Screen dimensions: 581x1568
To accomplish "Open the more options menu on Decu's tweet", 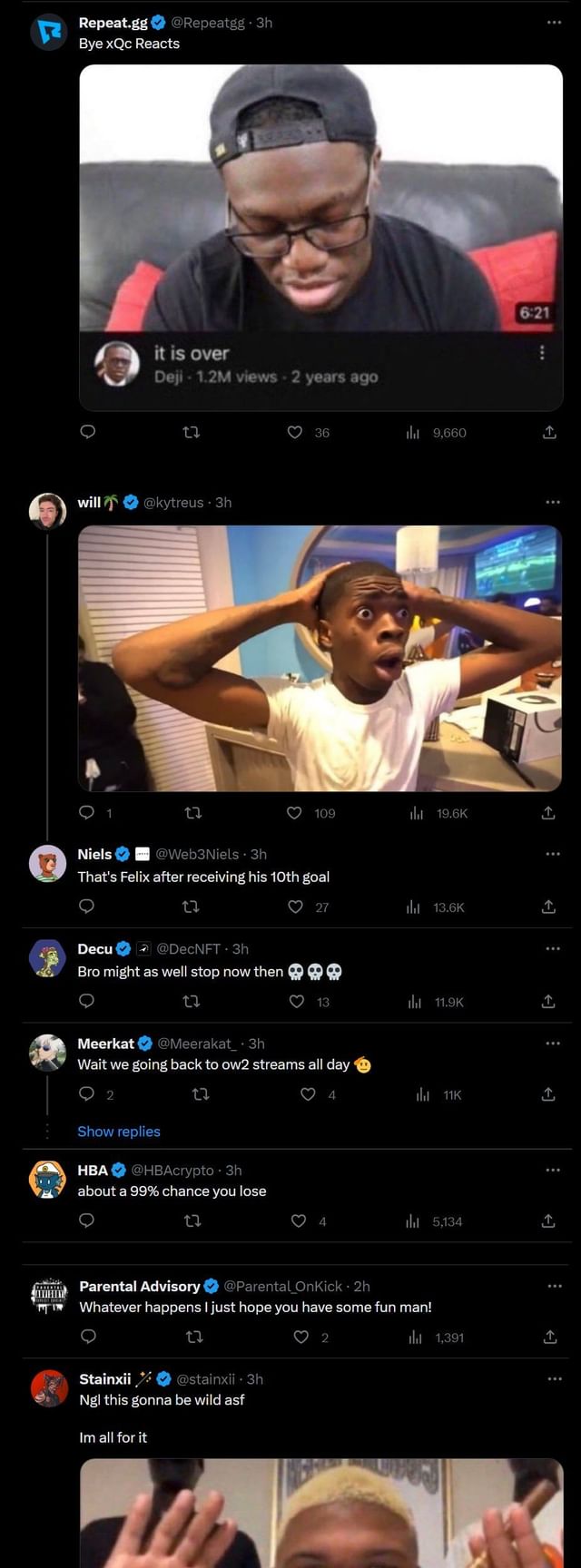I will pos(555,948).
